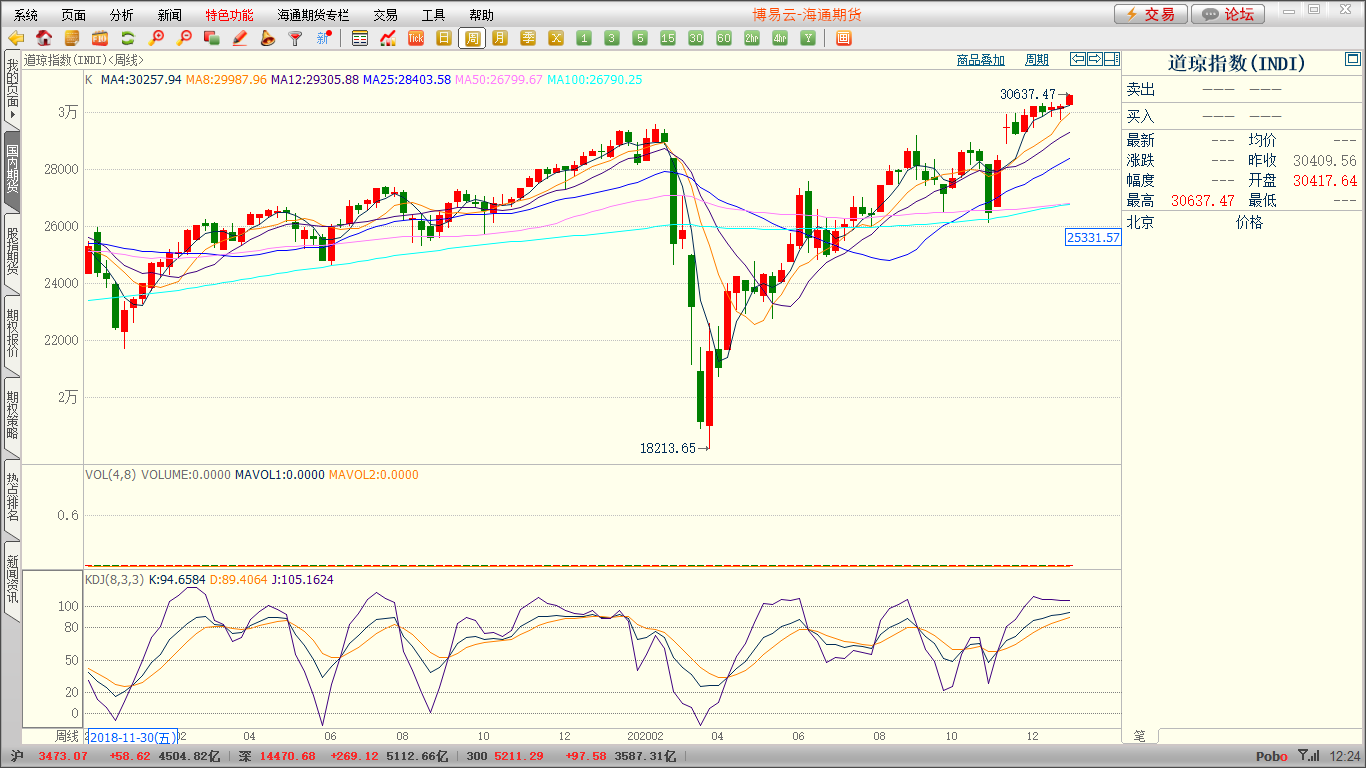
Task: Open the 海通期货专栏 menu
Action: [313, 15]
